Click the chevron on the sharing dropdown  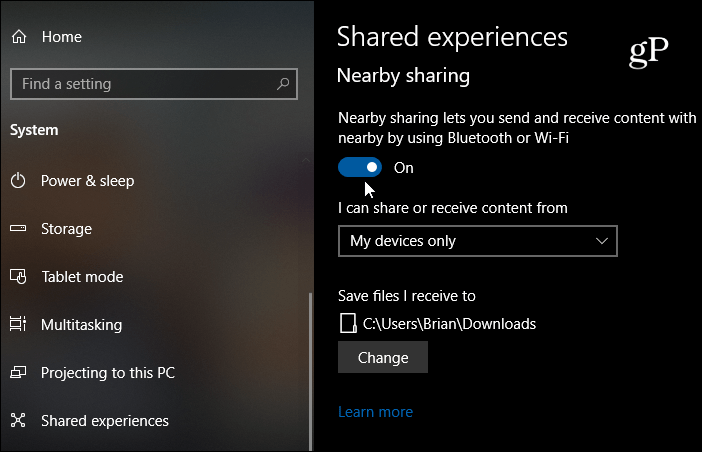[602, 241]
